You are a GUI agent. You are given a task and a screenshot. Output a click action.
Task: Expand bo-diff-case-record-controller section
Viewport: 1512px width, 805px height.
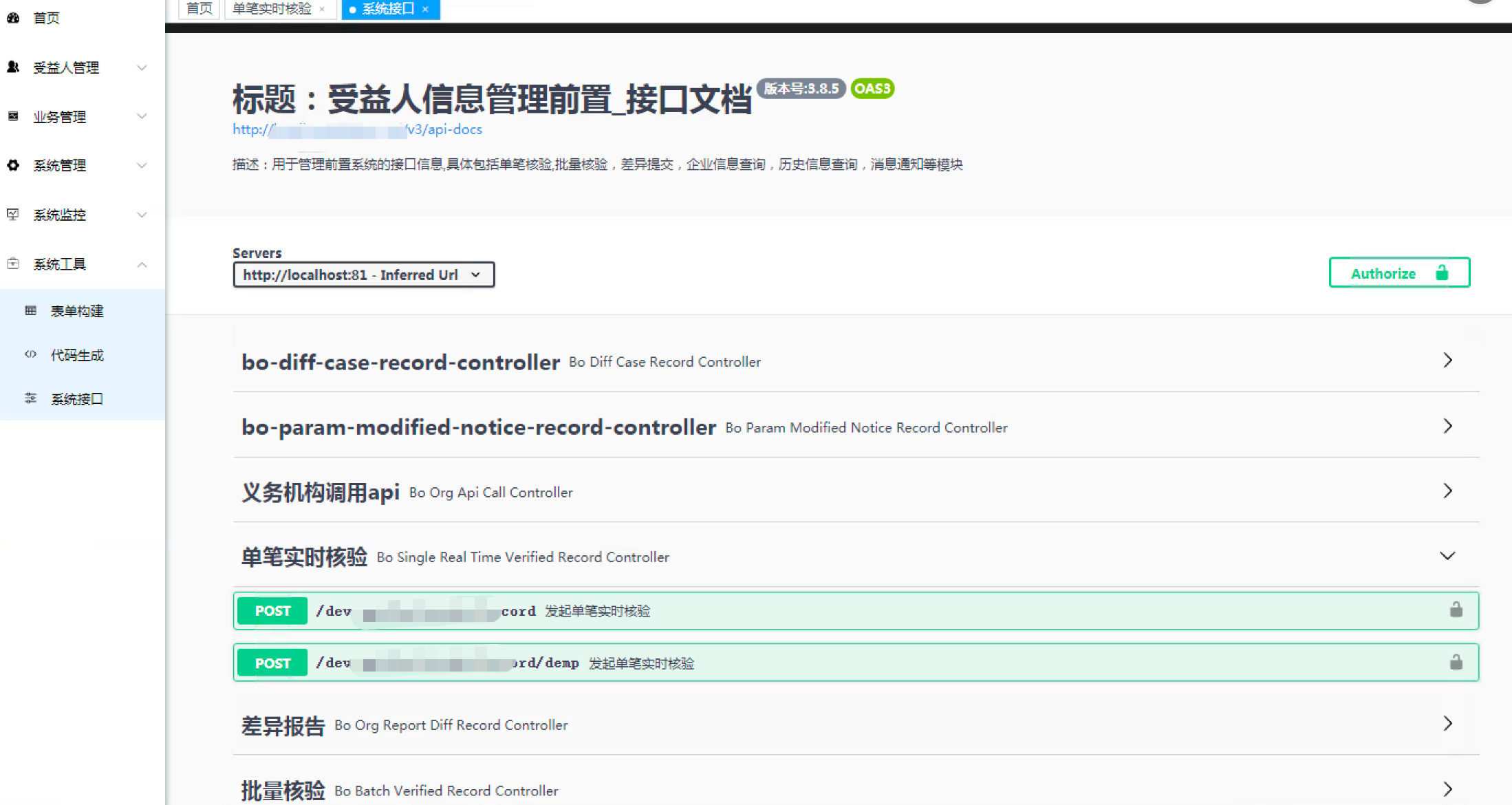click(856, 361)
